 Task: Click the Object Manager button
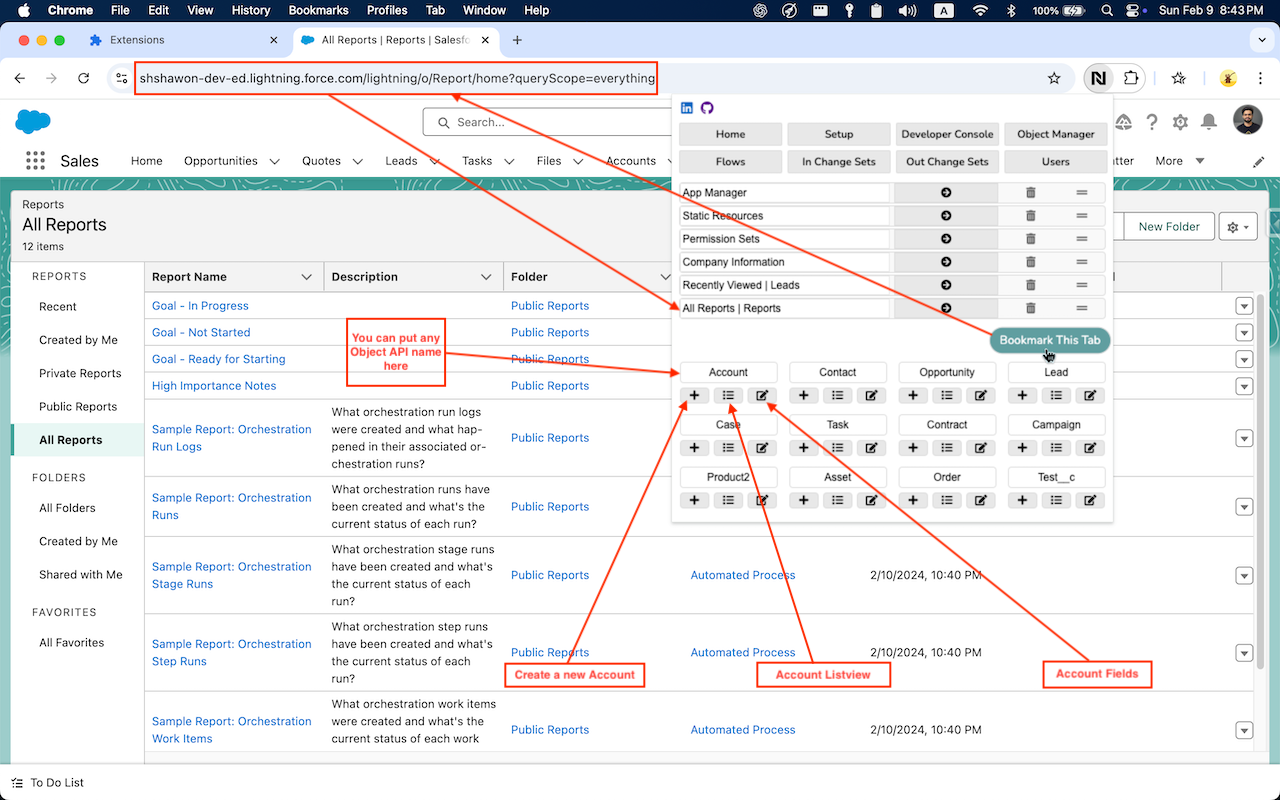[1055, 134]
